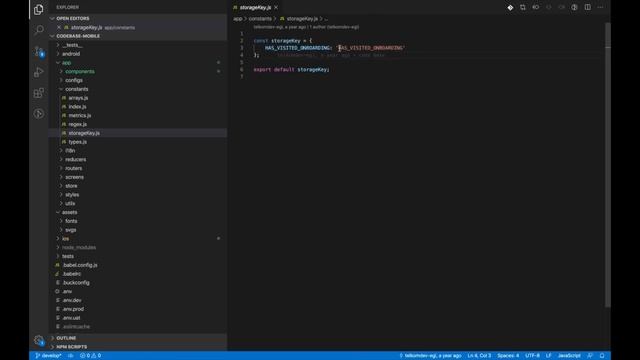
Task: Click Ln 4, Col 3 cursor position indicator
Action: click(x=479, y=356)
